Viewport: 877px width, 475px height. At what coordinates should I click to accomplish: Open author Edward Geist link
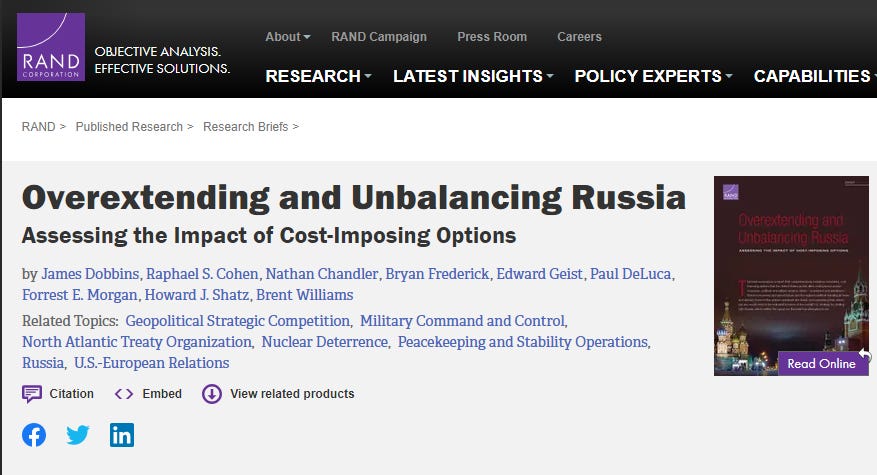coord(540,274)
